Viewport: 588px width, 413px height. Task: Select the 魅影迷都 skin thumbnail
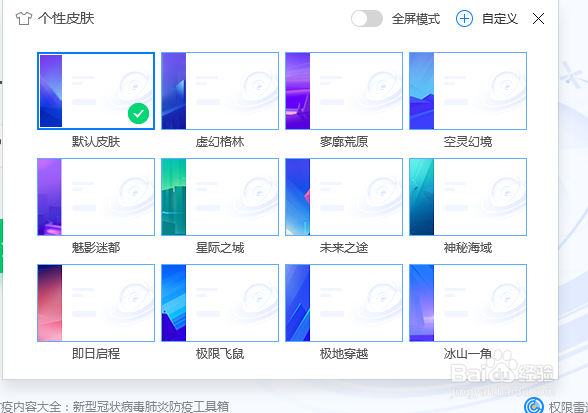point(96,197)
